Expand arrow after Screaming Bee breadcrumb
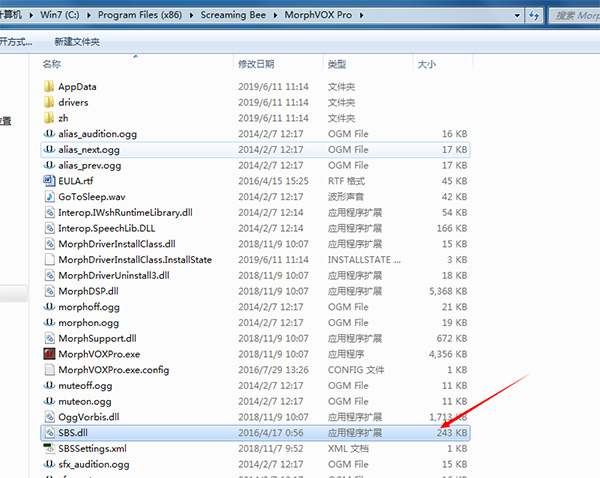The image size is (600, 478). coord(275,15)
